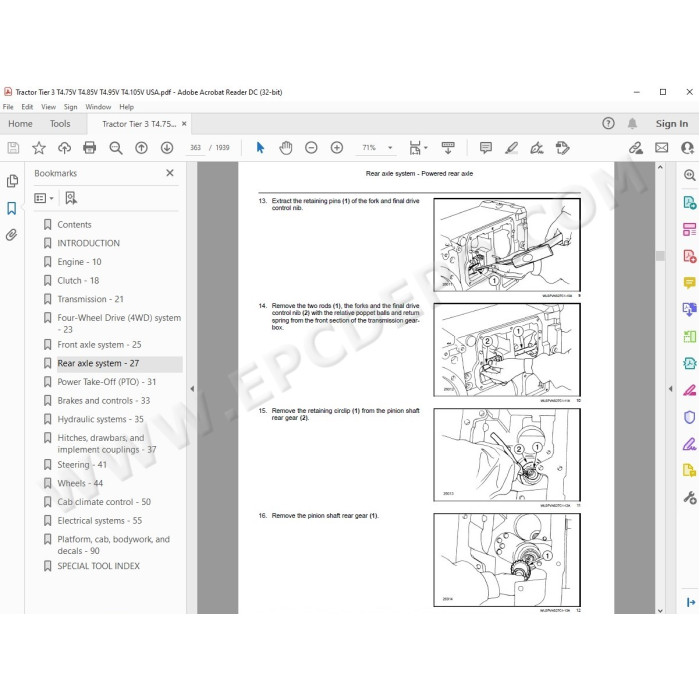The width and height of the screenshot is (700, 700).
Task: Show the page thumbnails panel
Action: pyautogui.click(x=12, y=181)
